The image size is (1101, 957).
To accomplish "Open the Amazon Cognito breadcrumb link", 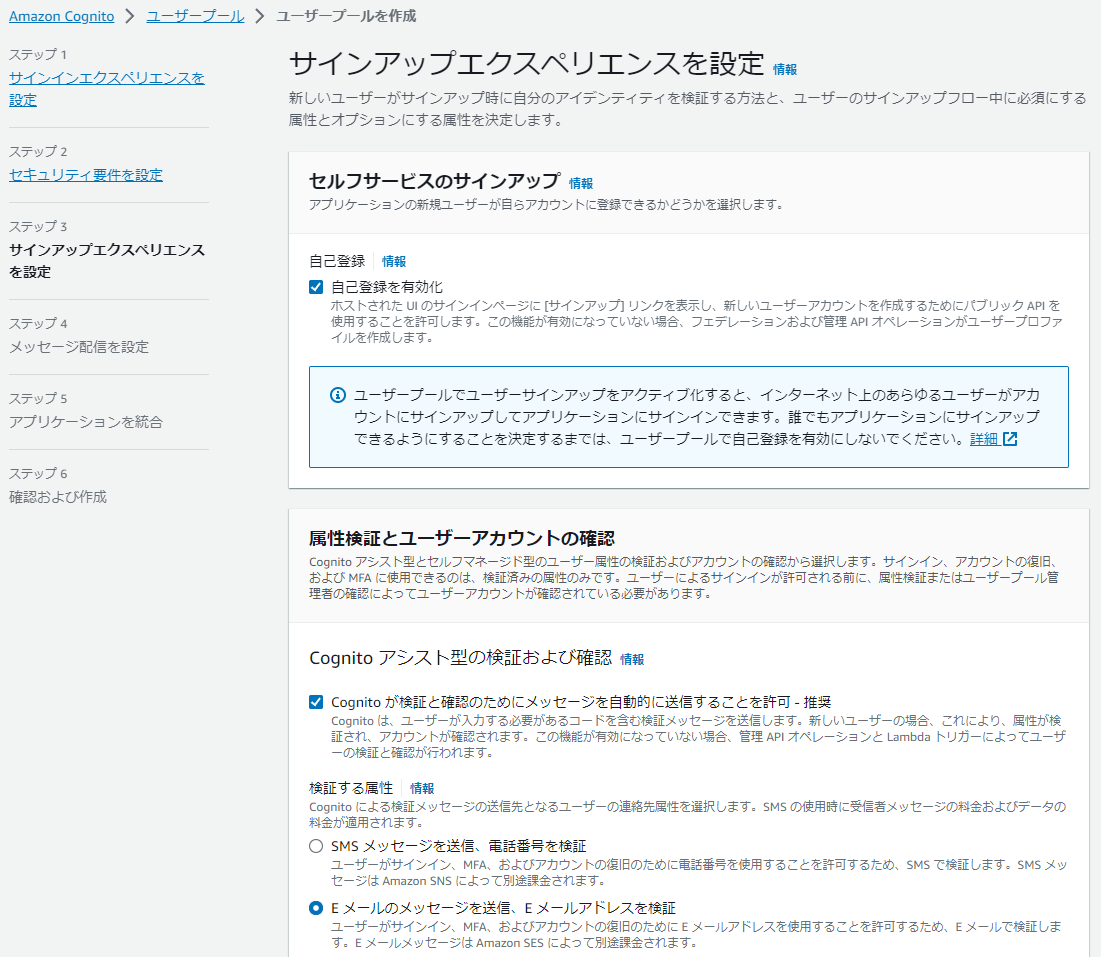I will click(61, 16).
